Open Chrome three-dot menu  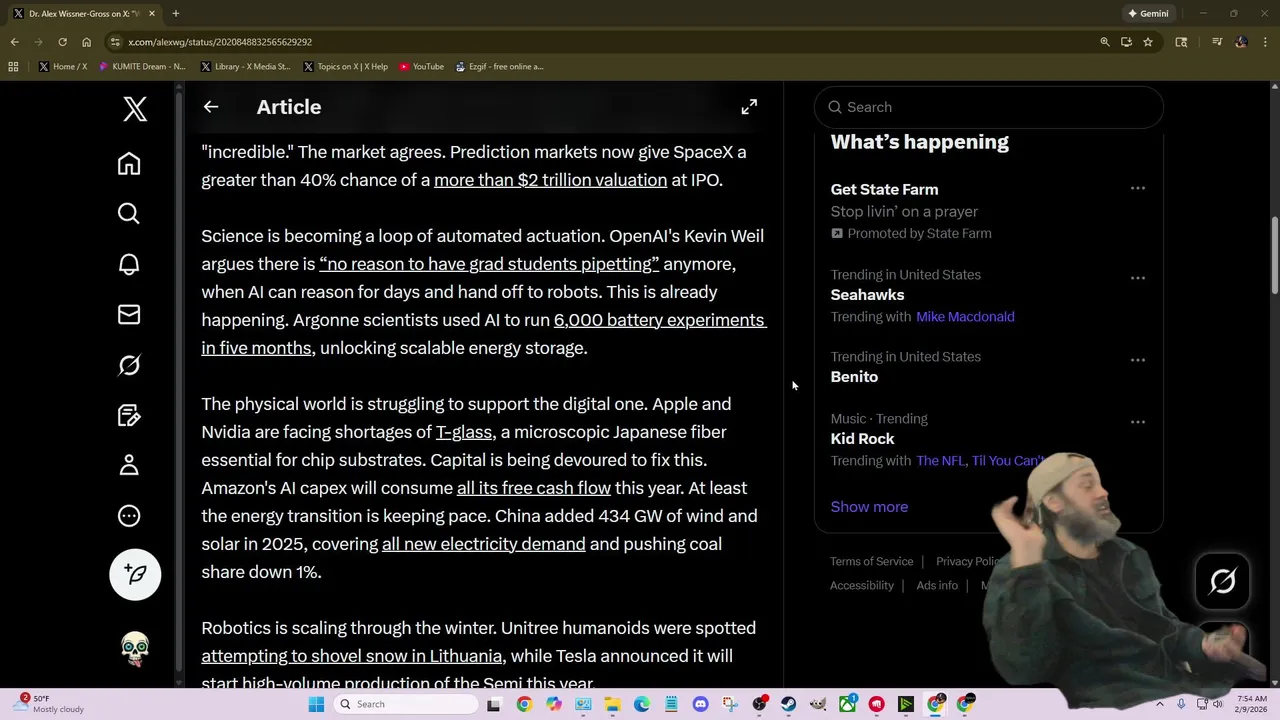(1266, 42)
